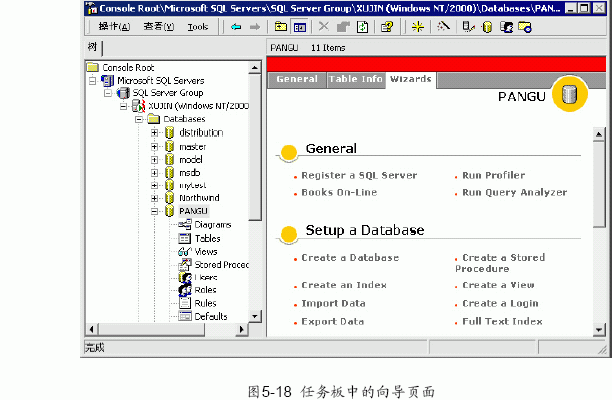The height and width of the screenshot is (400, 612).
Task: Click the Create an Index link
Action: [x=344, y=285]
